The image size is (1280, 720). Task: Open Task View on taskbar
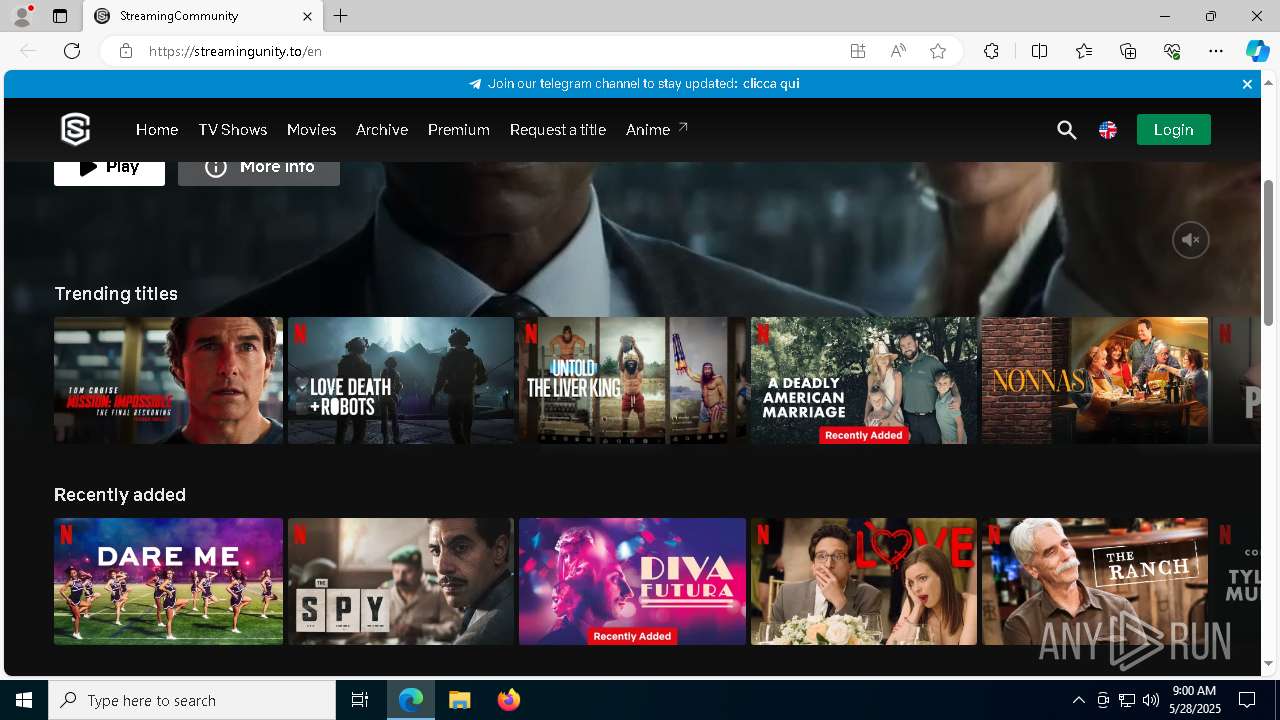pyautogui.click(x=360, y=700)
